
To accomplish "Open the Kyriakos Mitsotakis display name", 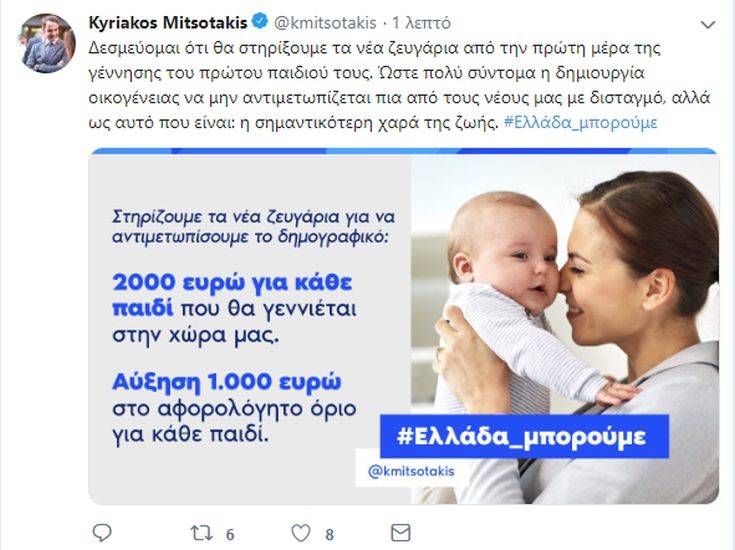I will coord(168,23).
